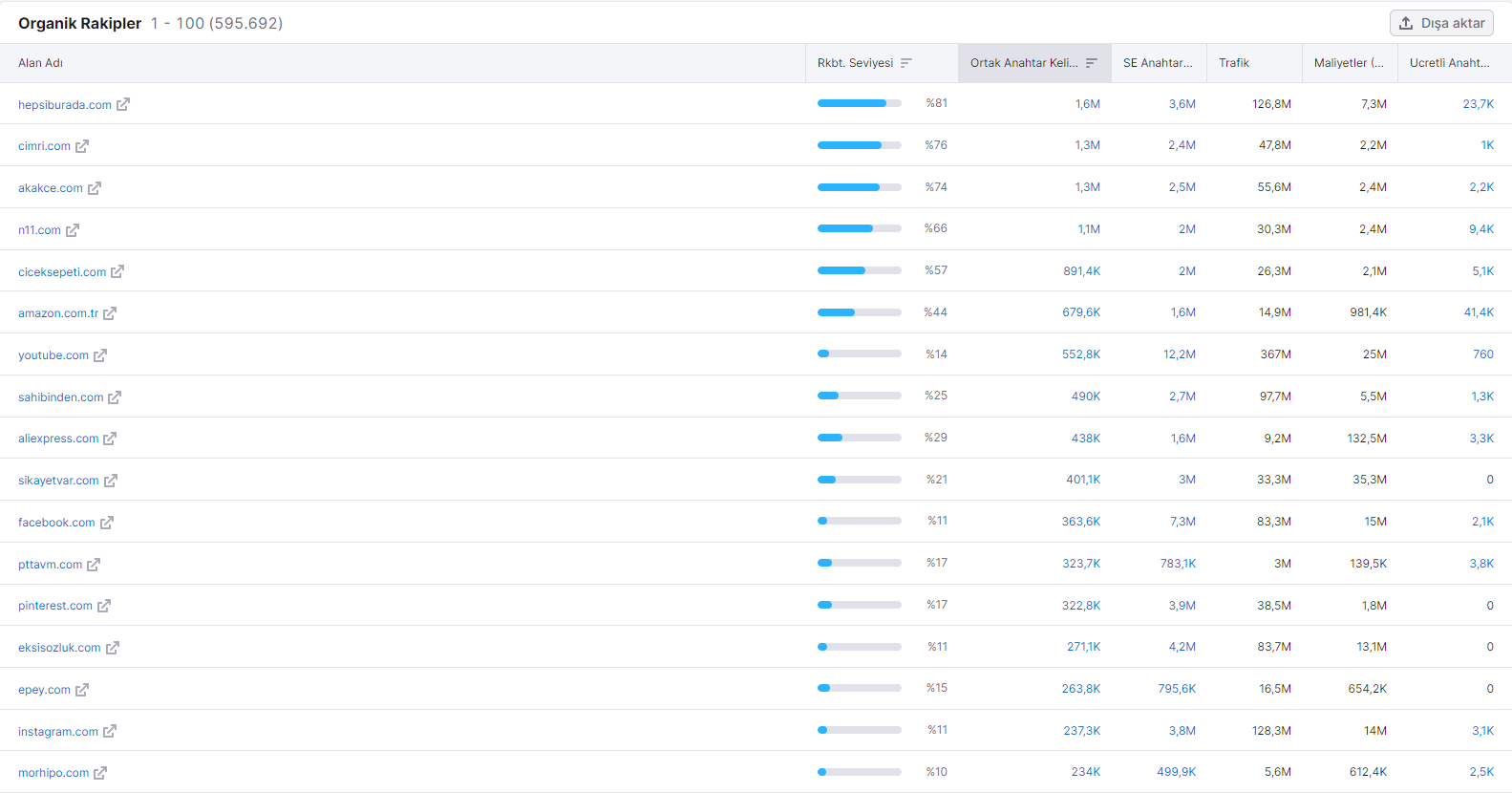The height and width of the screenshot is (793, 1512).
Task: Click youtube.com competition level bar
Action: [x=860, y=354]
